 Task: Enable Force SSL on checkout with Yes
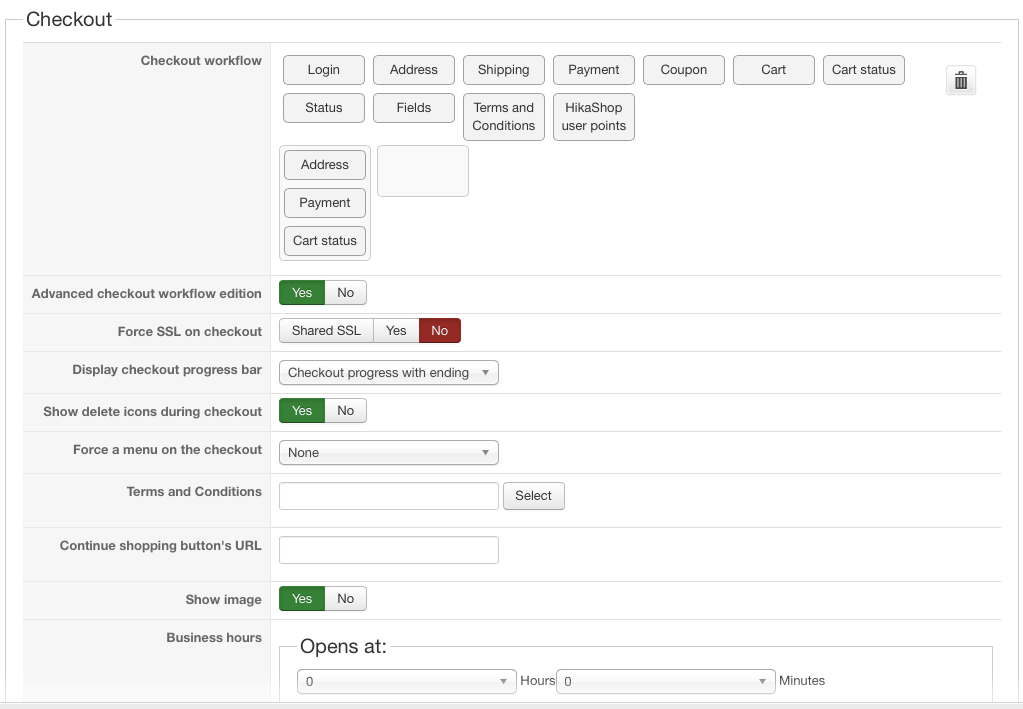(396, 331)
